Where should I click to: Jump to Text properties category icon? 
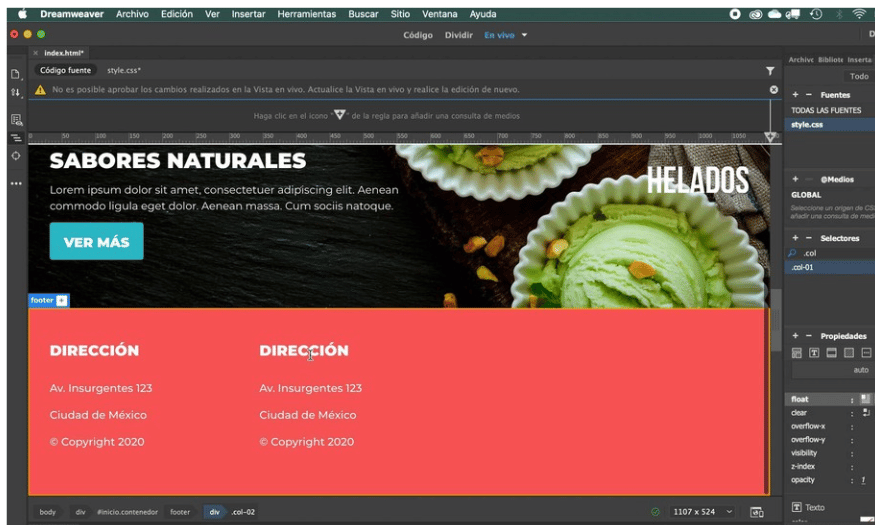click(814, 353)
